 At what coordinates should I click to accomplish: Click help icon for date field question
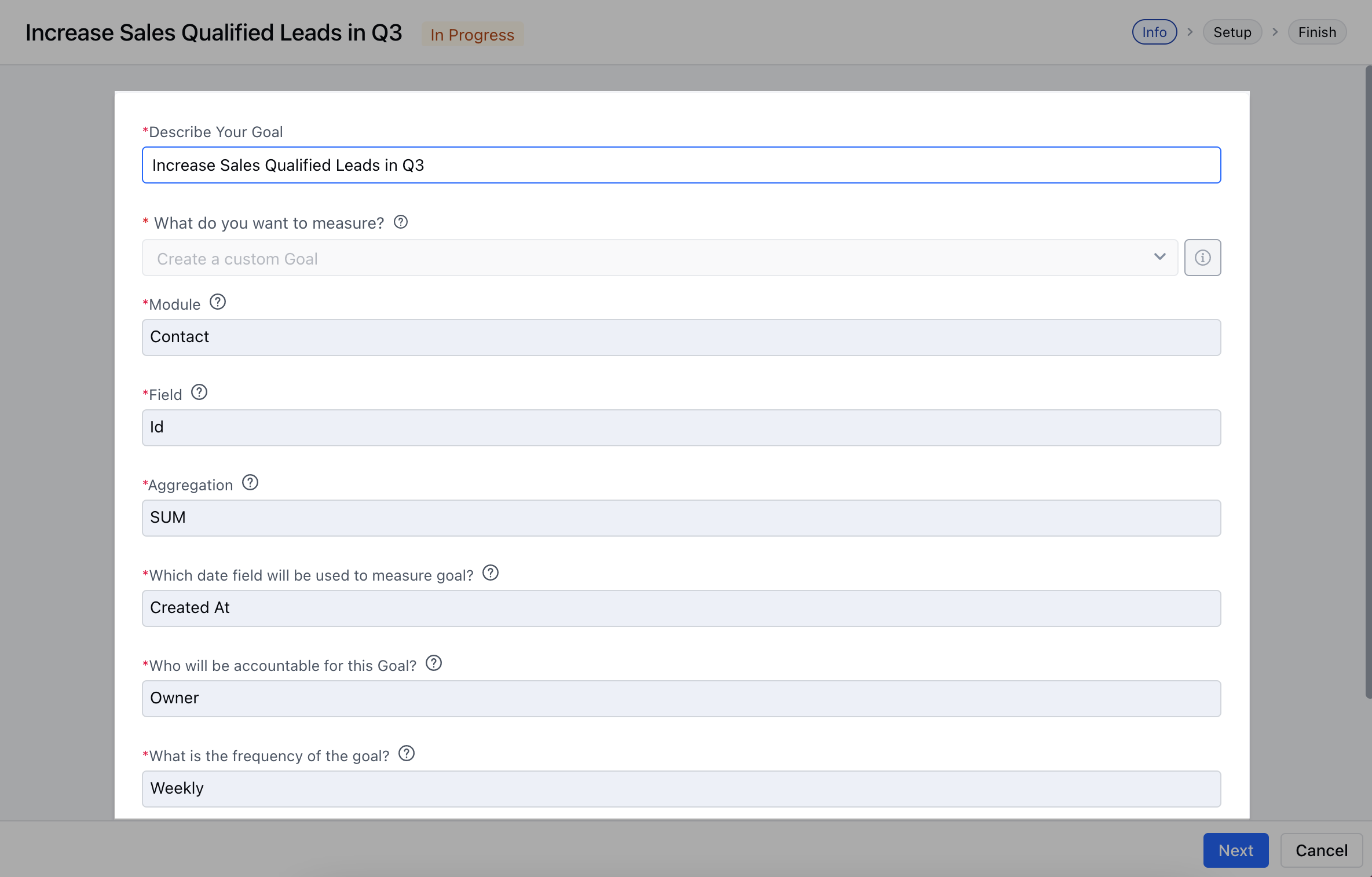[491, 573]
